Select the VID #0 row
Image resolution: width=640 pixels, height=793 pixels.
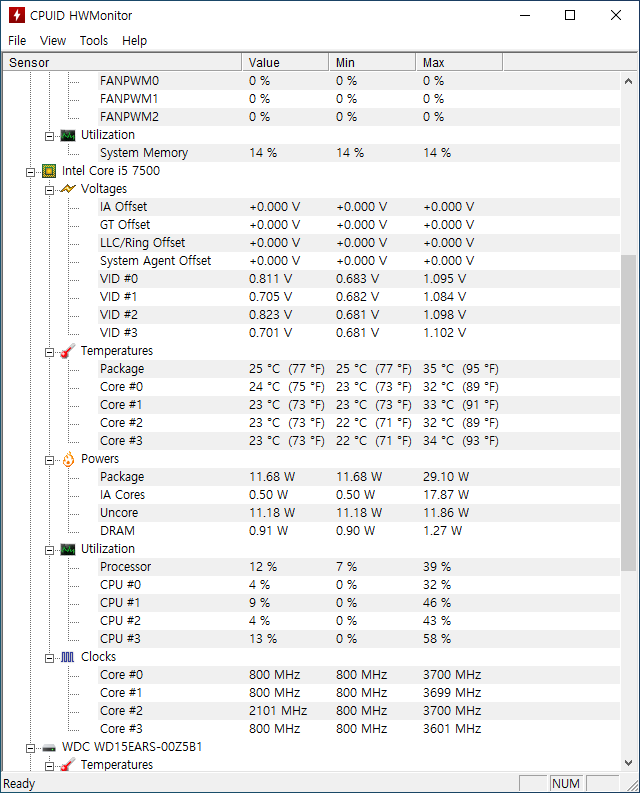359,279
